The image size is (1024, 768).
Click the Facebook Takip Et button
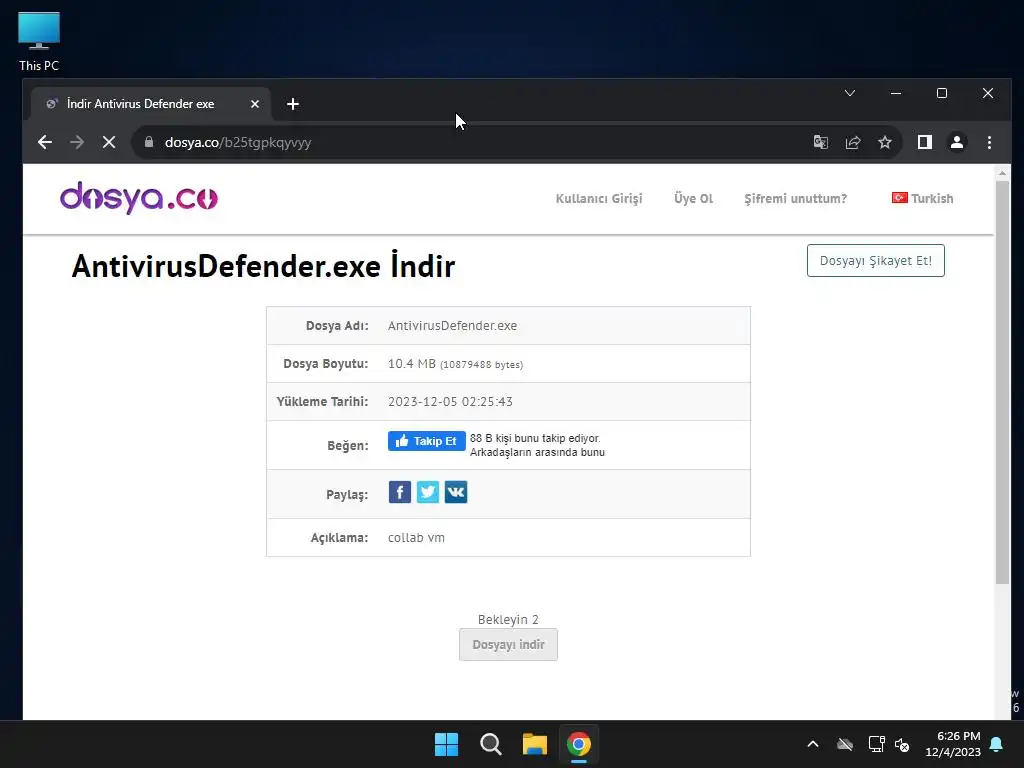[x=426, y=441]
